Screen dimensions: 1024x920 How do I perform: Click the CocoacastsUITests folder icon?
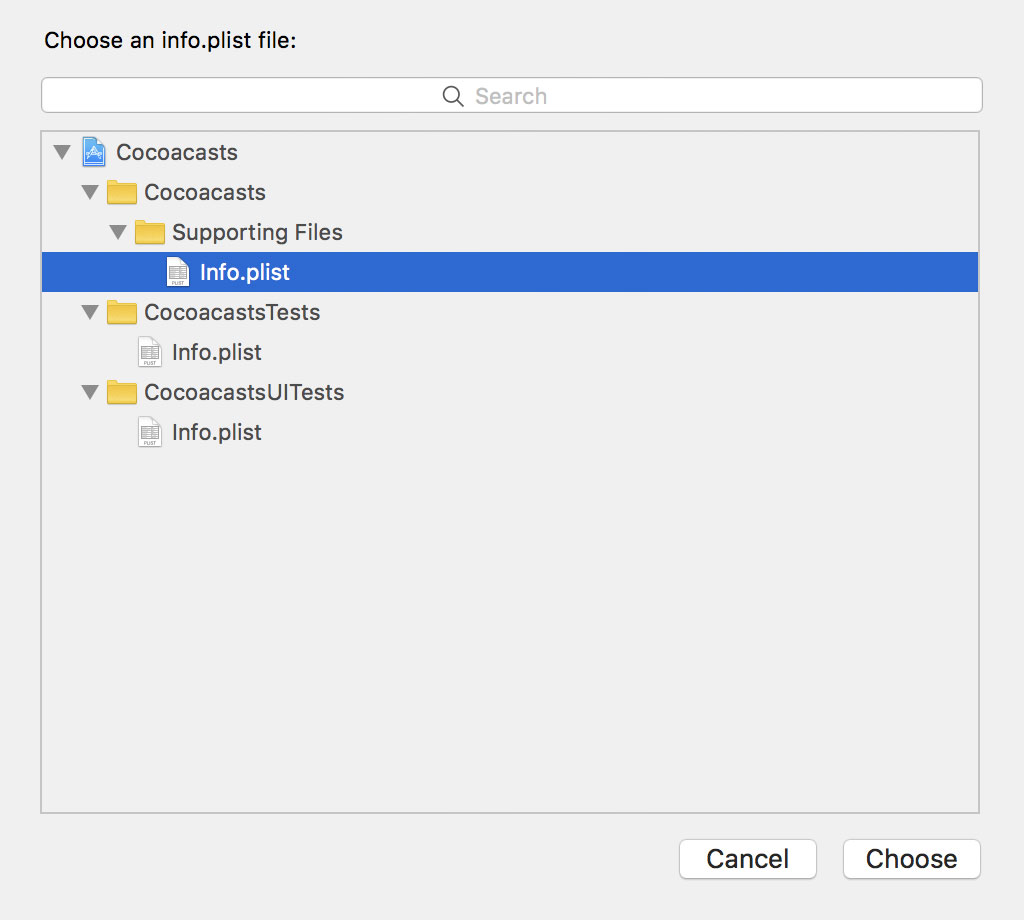121,392
